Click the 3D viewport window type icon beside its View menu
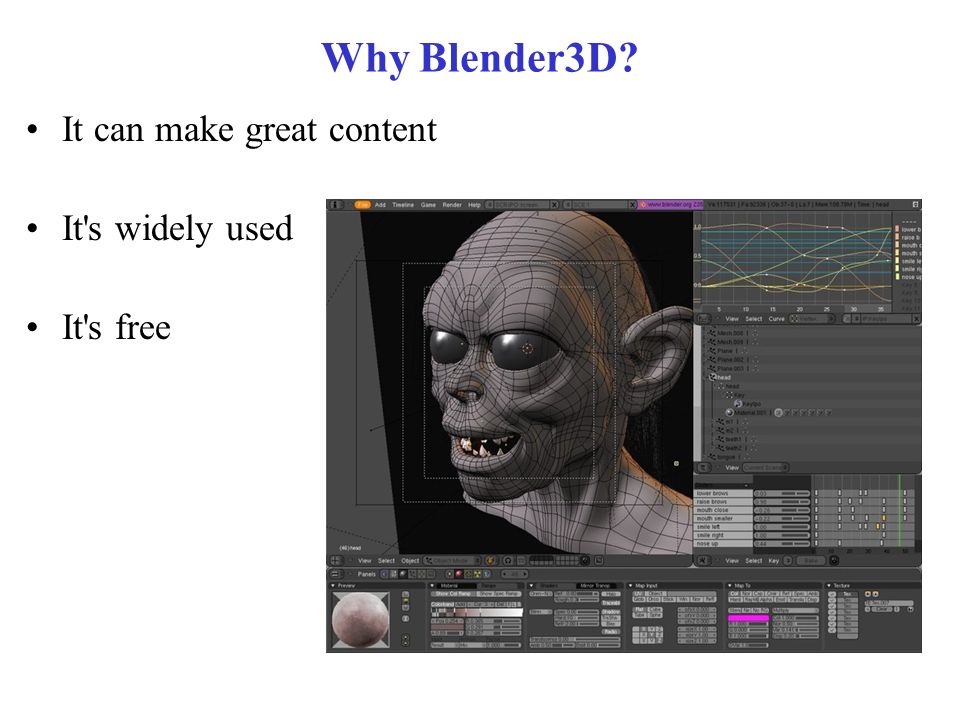This screenshot has height=720, width=960. (x=336, y=560)
